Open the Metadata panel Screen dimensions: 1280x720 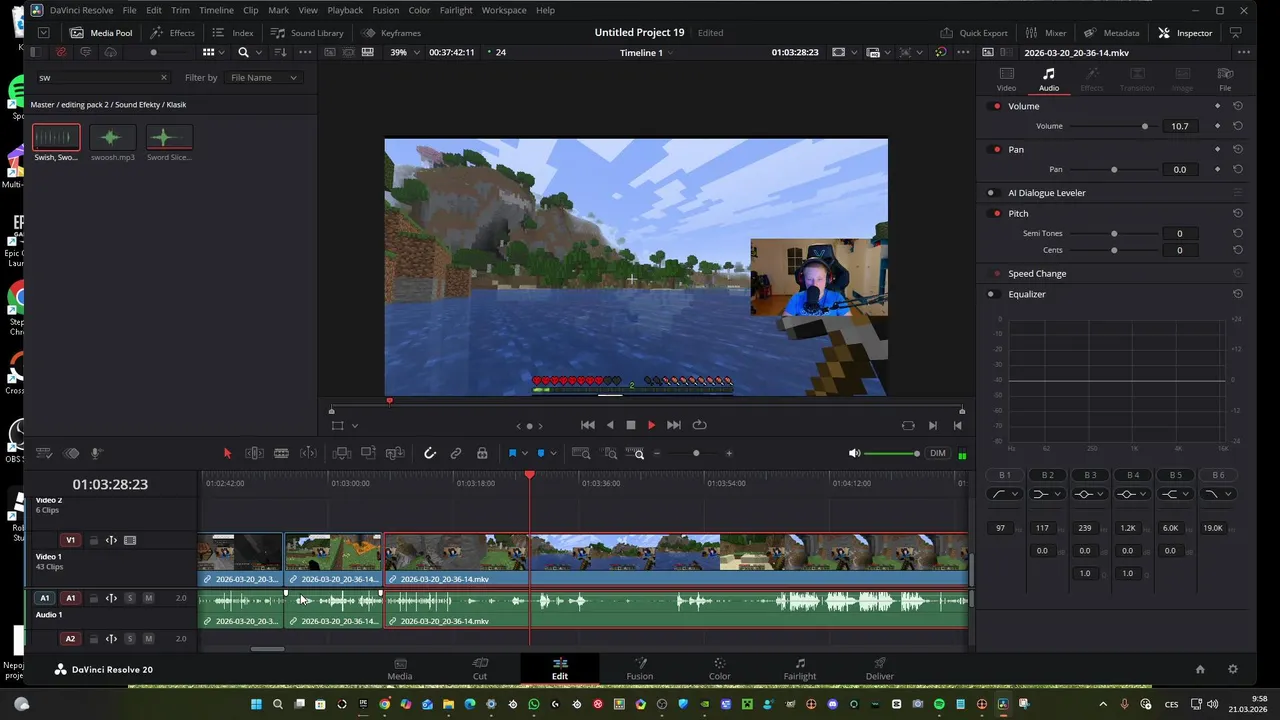[x=1111, y=33]
